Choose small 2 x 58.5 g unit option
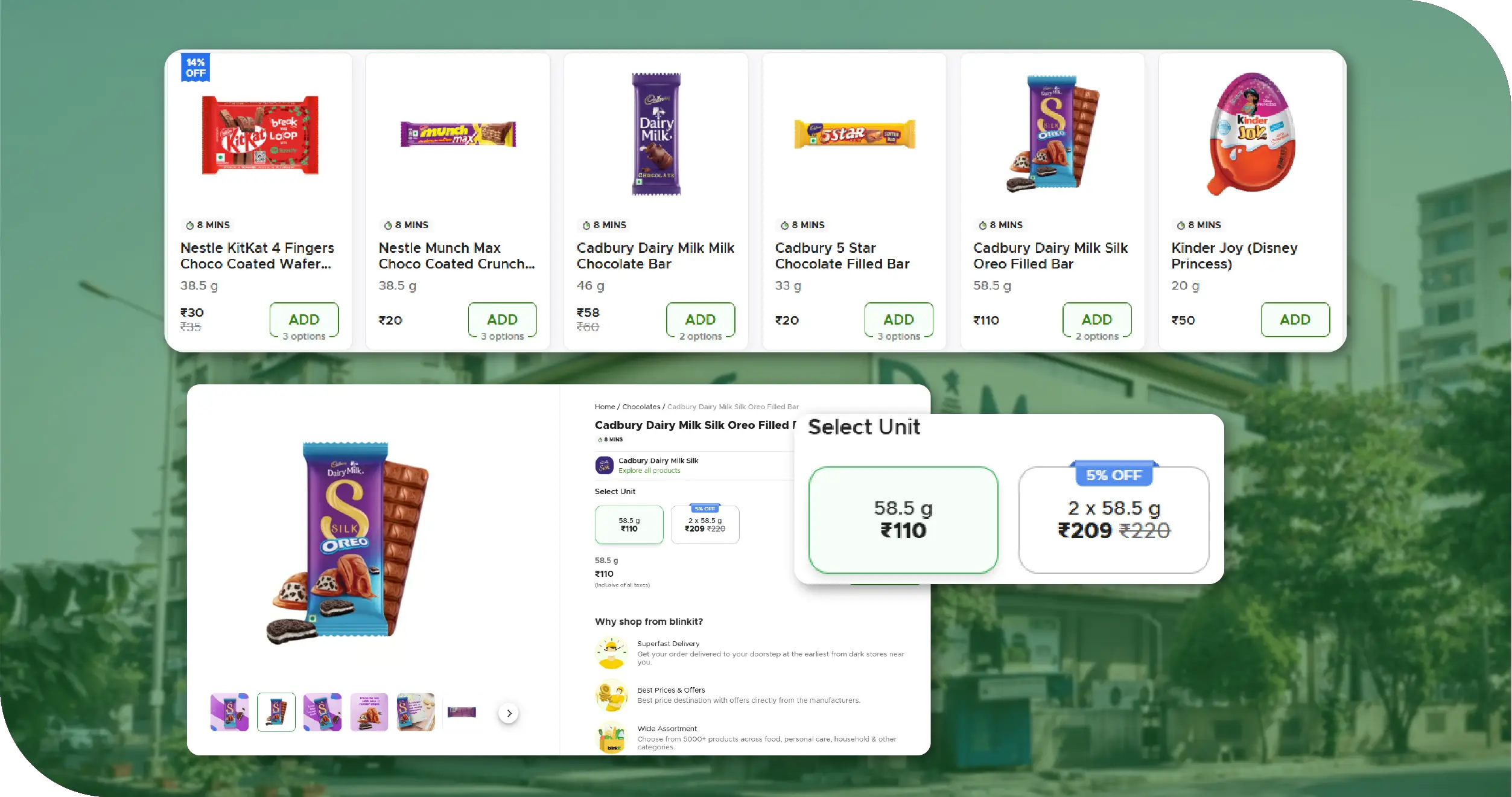Screen dimensions: 1512x797 pyautogui.click(x=705, y=524)
